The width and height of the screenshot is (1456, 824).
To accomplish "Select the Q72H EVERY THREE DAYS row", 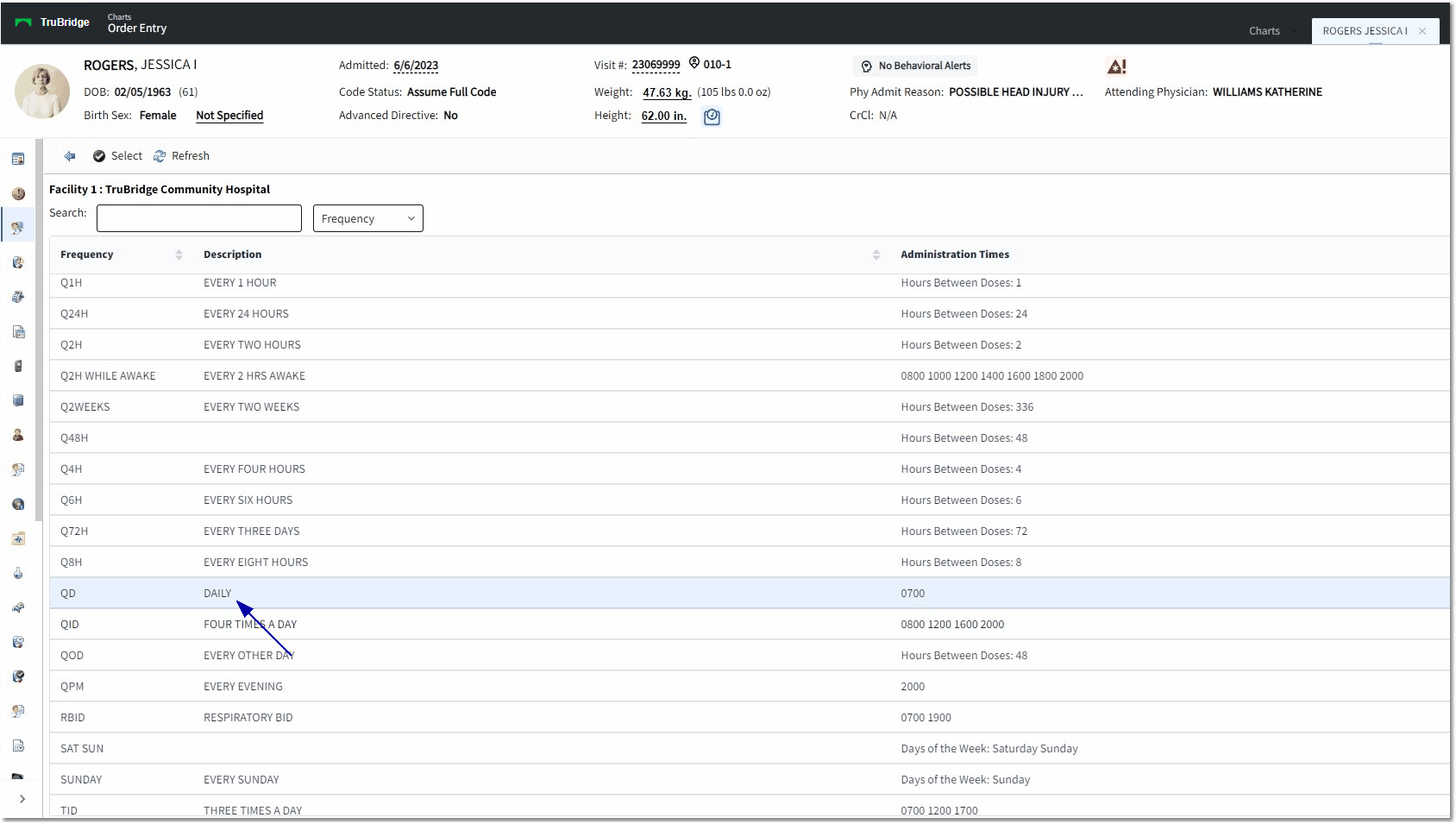I will 750,531.
